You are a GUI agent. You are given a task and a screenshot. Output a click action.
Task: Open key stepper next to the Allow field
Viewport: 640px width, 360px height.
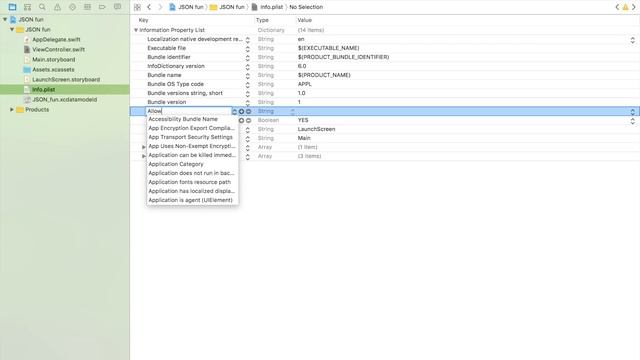coord(234,111)
